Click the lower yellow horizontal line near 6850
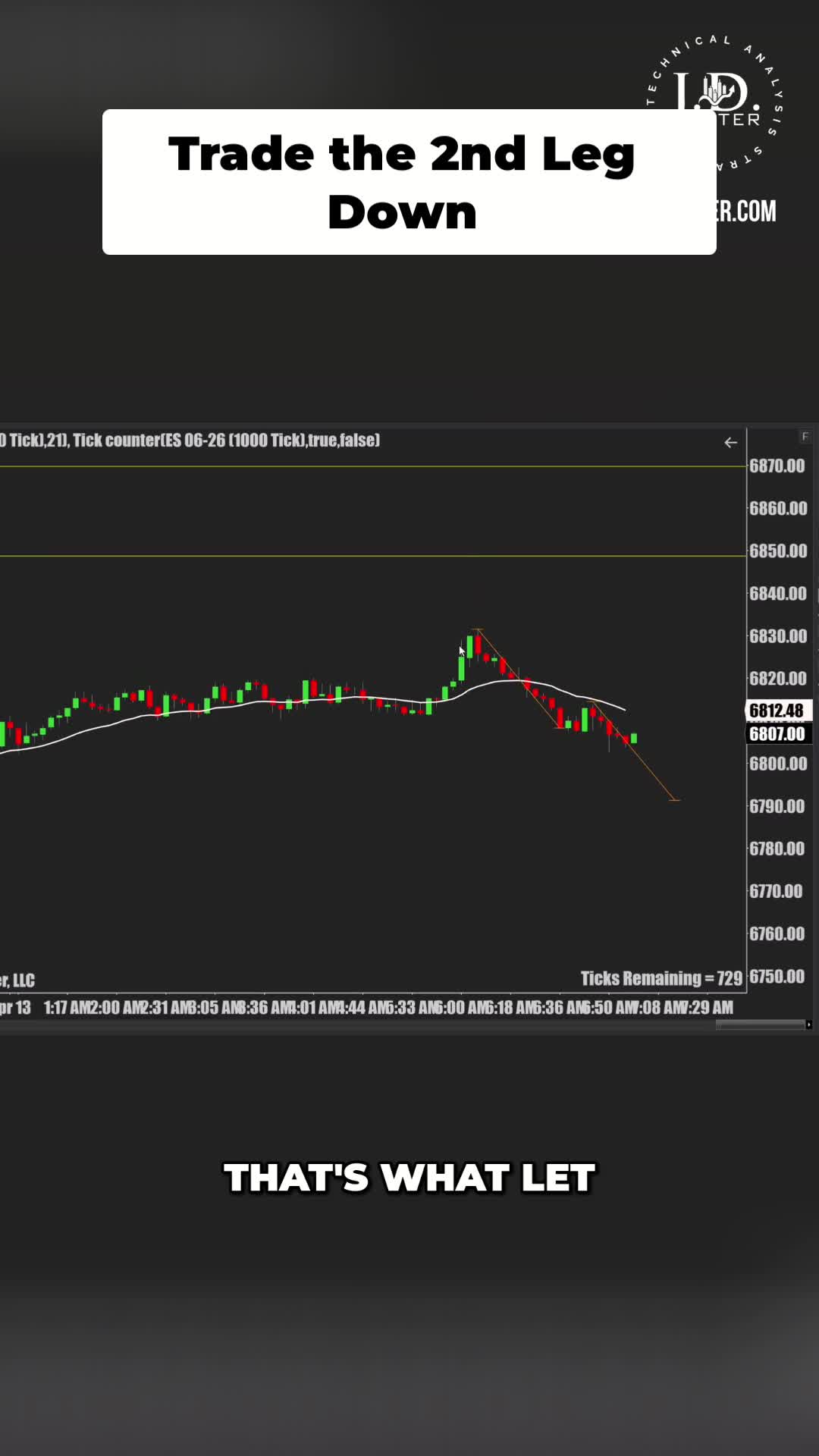The width and height of the screenshot is (819, 1456). (372, 556)
